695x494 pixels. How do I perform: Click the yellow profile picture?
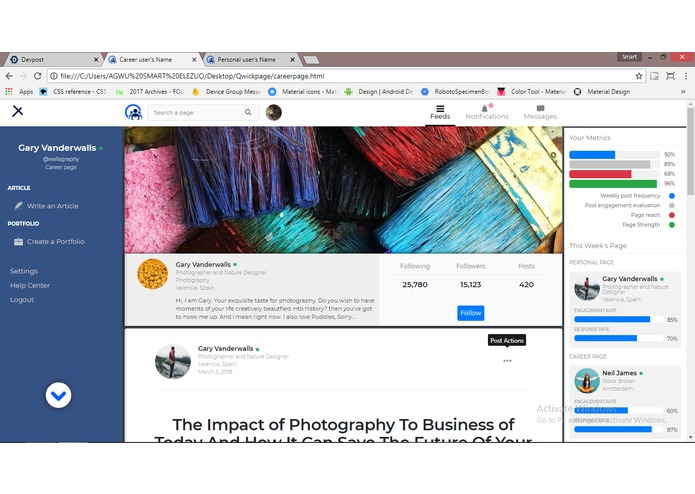point(152,274)
